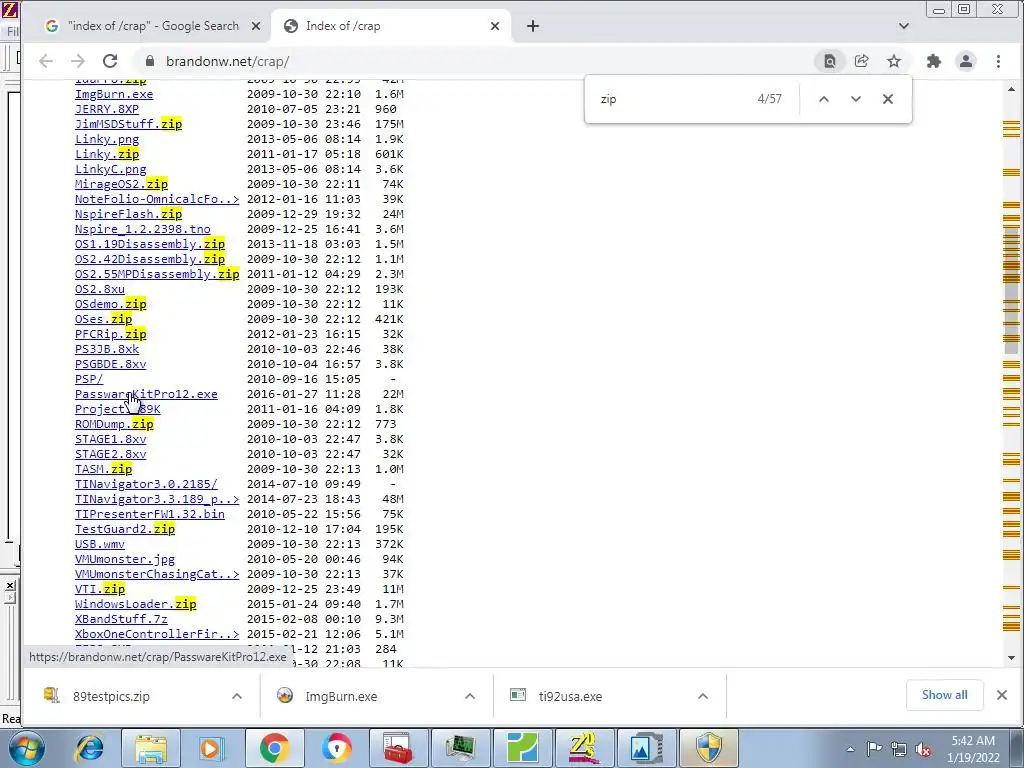Dismiss the downloads shelf
Image resolution: width=1024 pixels, height=768 pixels.
point(1002,695)
